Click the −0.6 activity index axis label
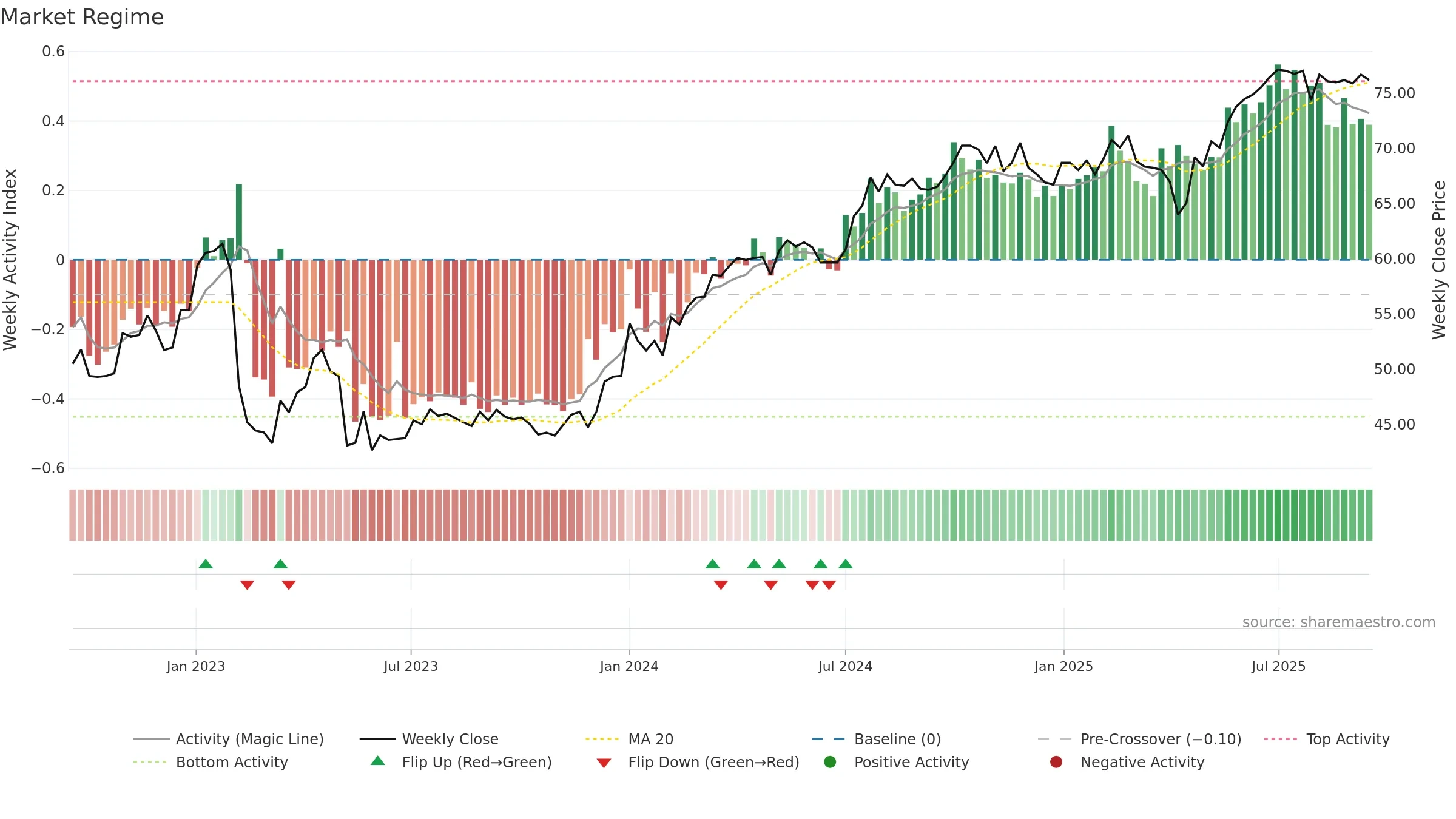Screen dimensions: 1456x819 coord(48,468)
